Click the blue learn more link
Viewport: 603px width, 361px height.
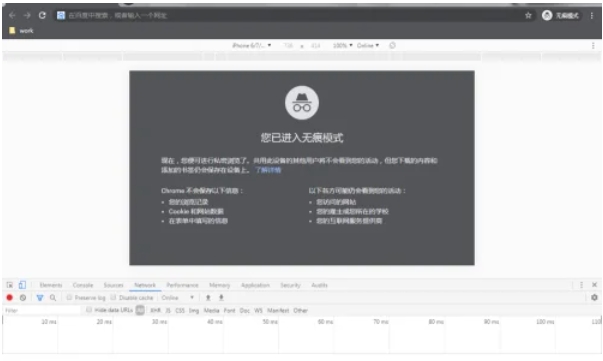[x=268, y=170]
